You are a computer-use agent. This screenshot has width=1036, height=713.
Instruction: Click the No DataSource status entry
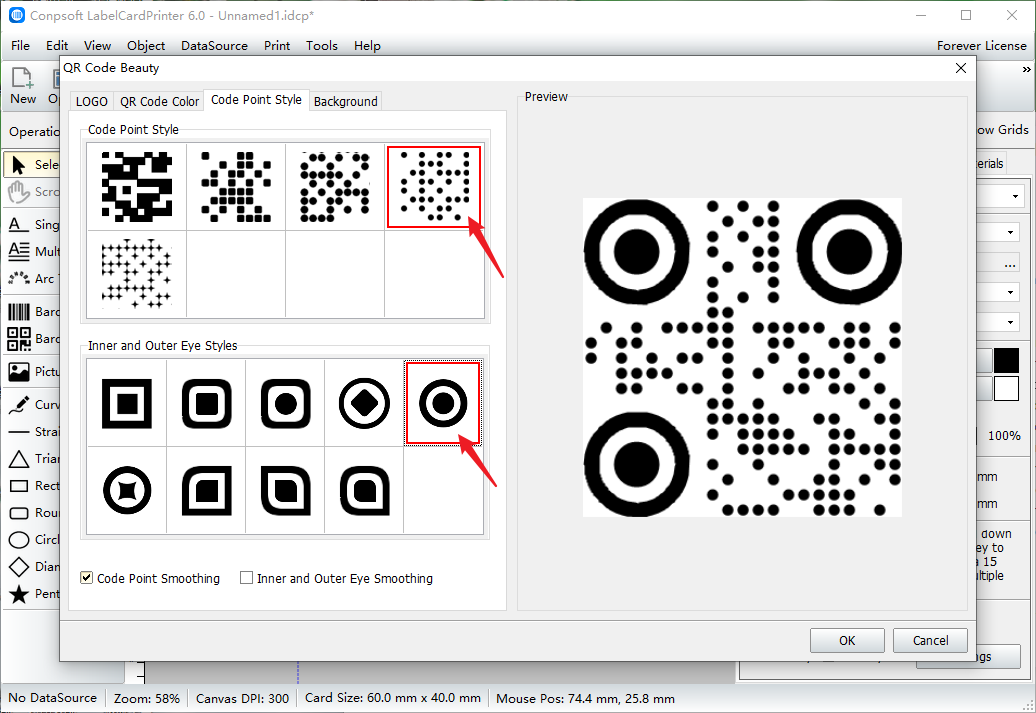(52, 698)
